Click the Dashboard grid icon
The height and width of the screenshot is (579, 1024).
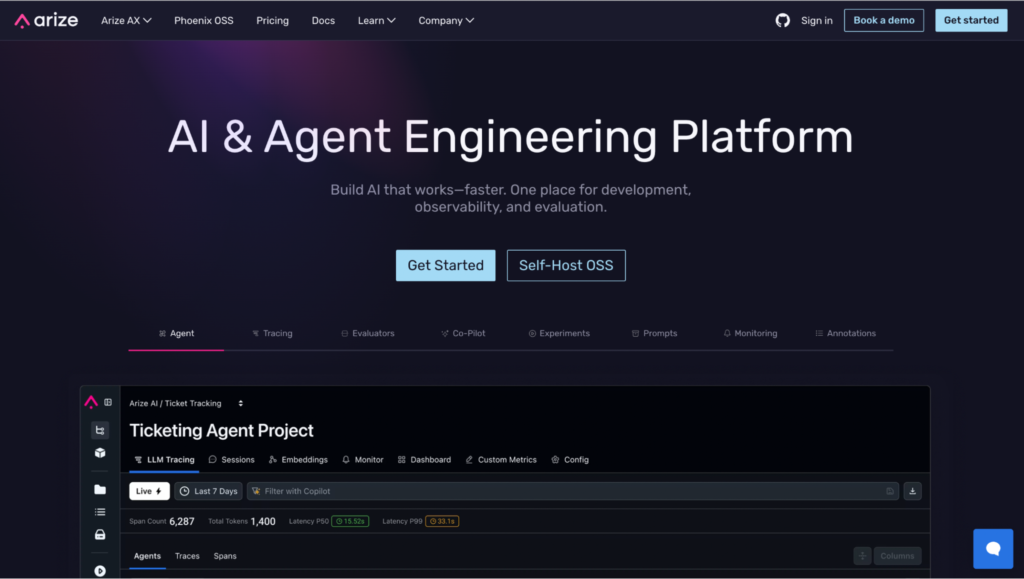(x=402, y=460)
